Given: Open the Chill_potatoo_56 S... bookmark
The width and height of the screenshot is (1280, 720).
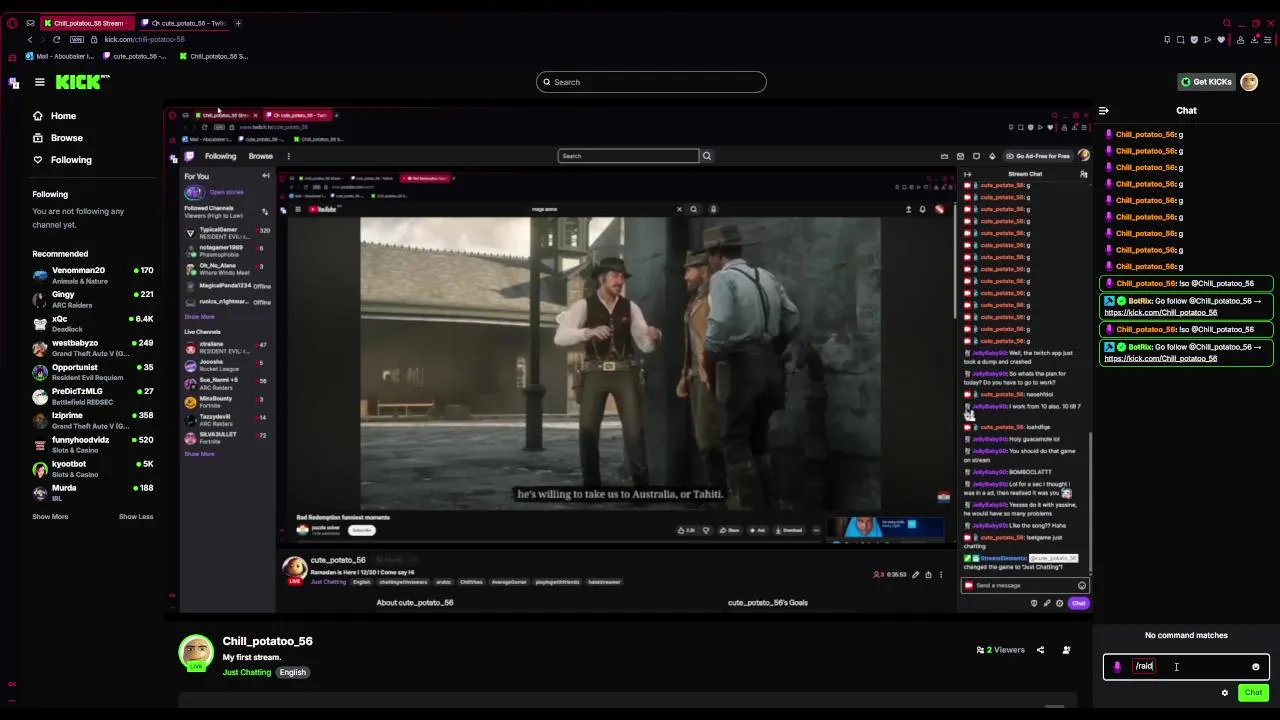Looking at the screenshot, I should (213, 56).
